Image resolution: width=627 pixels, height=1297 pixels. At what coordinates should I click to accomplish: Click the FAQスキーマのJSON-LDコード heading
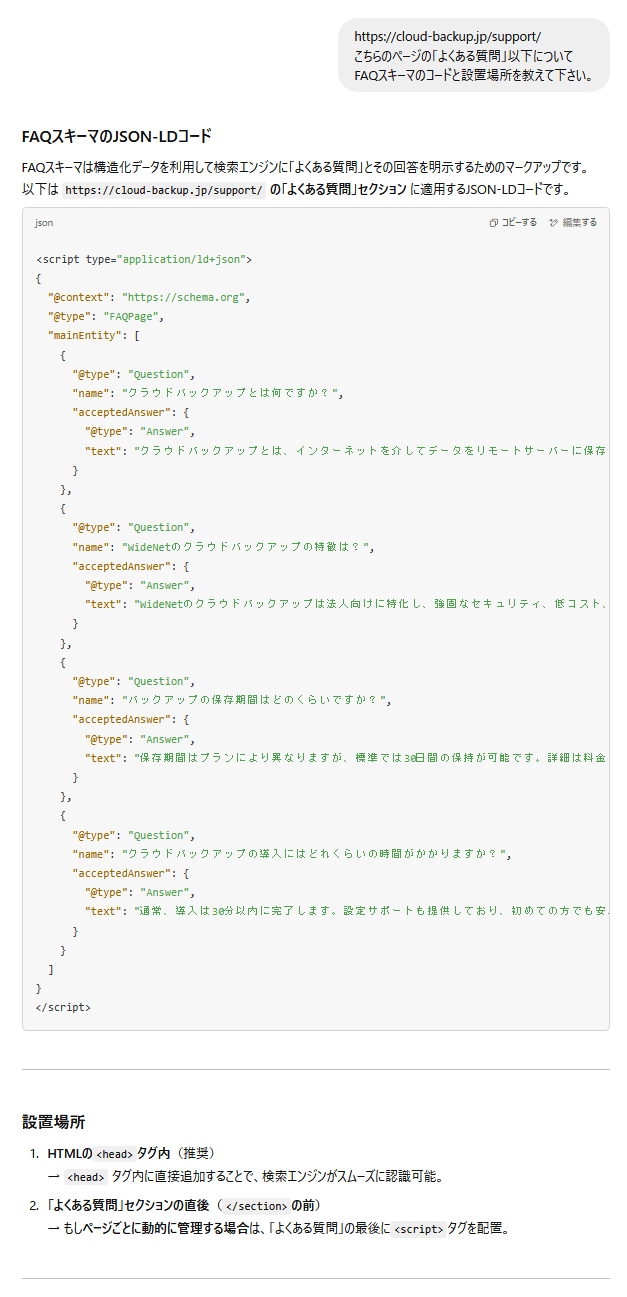[x=117, y=136]
